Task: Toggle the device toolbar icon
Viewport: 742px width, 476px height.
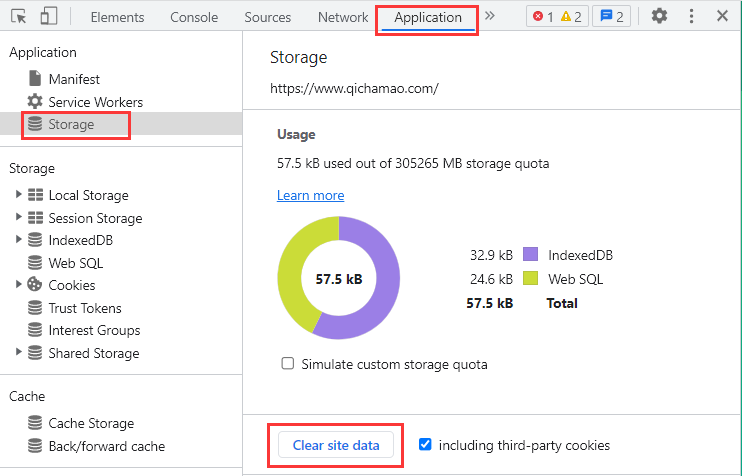Action: point(49,17)
